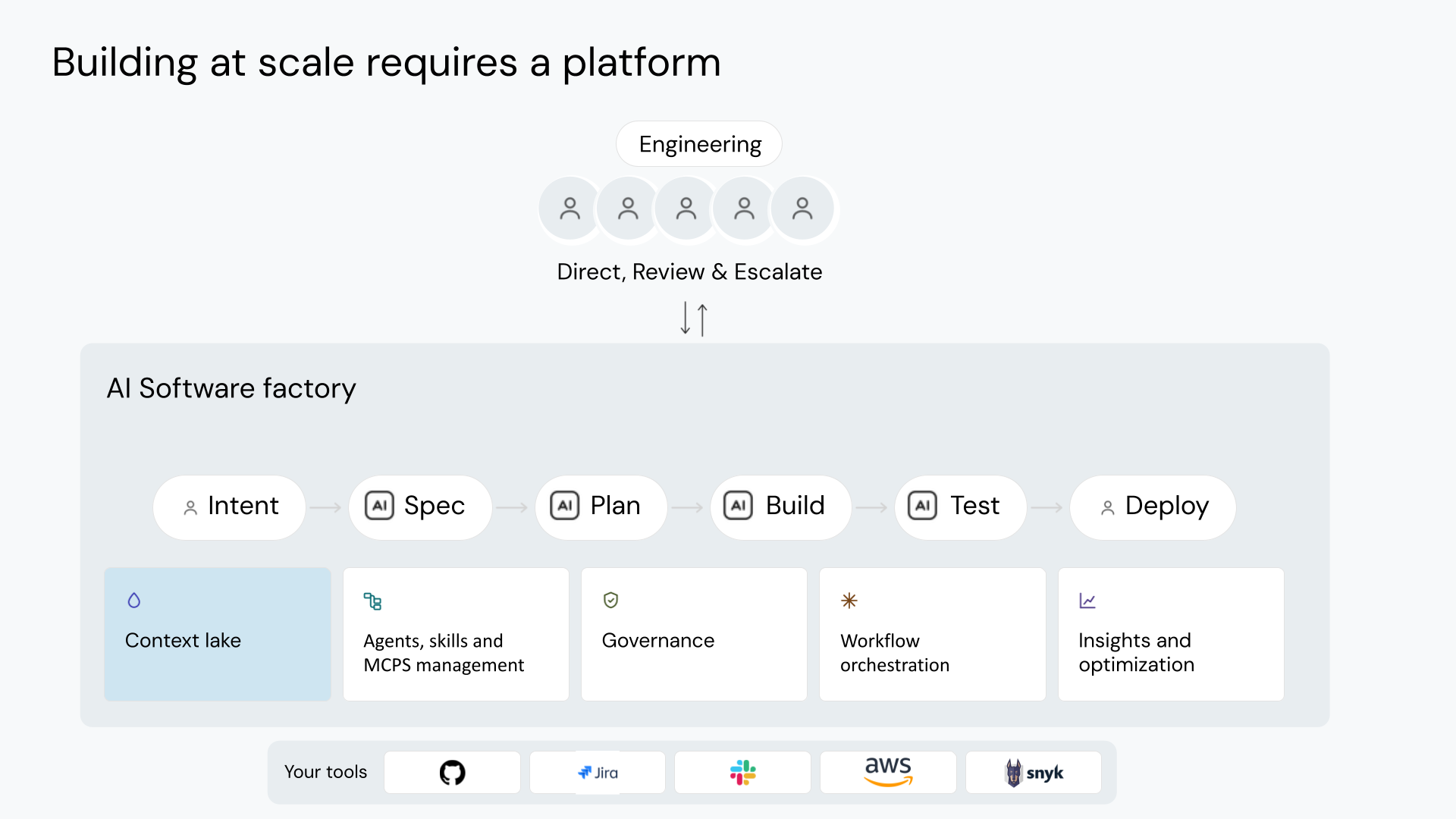Click the up-down arrows below Direct, Review
The height and width of the screenshot is (819, 1456).
(x=694, y=318)
